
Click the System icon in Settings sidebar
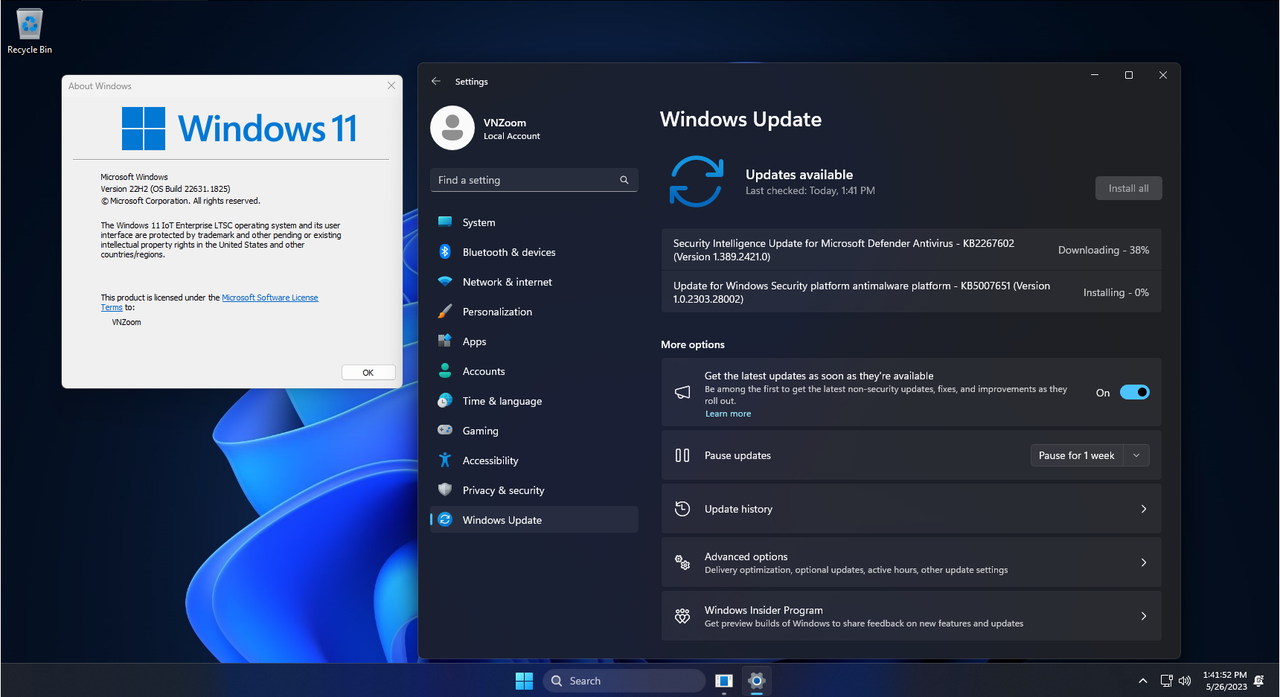[x=445, y=222]
